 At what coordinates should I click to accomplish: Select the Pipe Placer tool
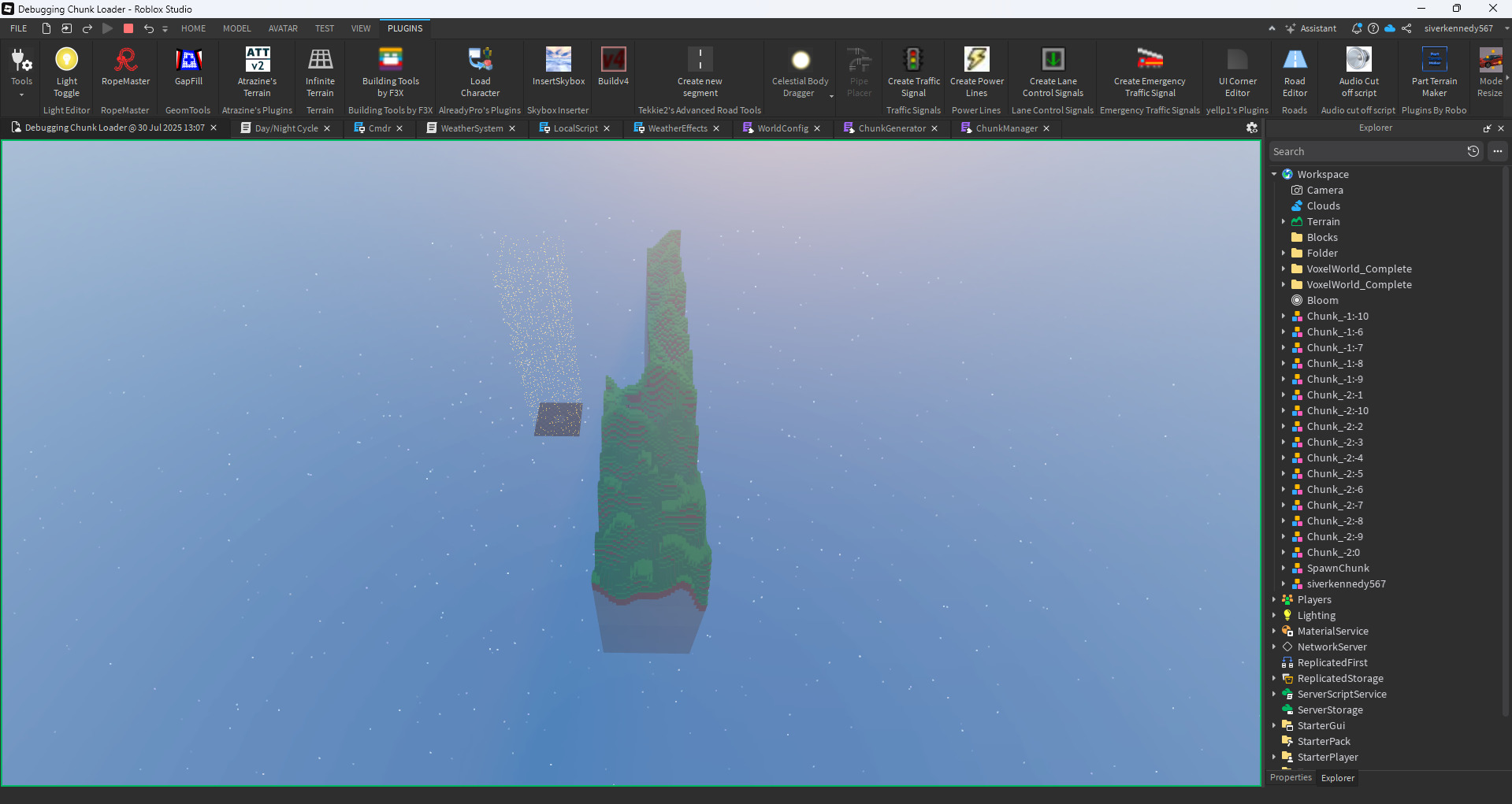tap(858, 71)
